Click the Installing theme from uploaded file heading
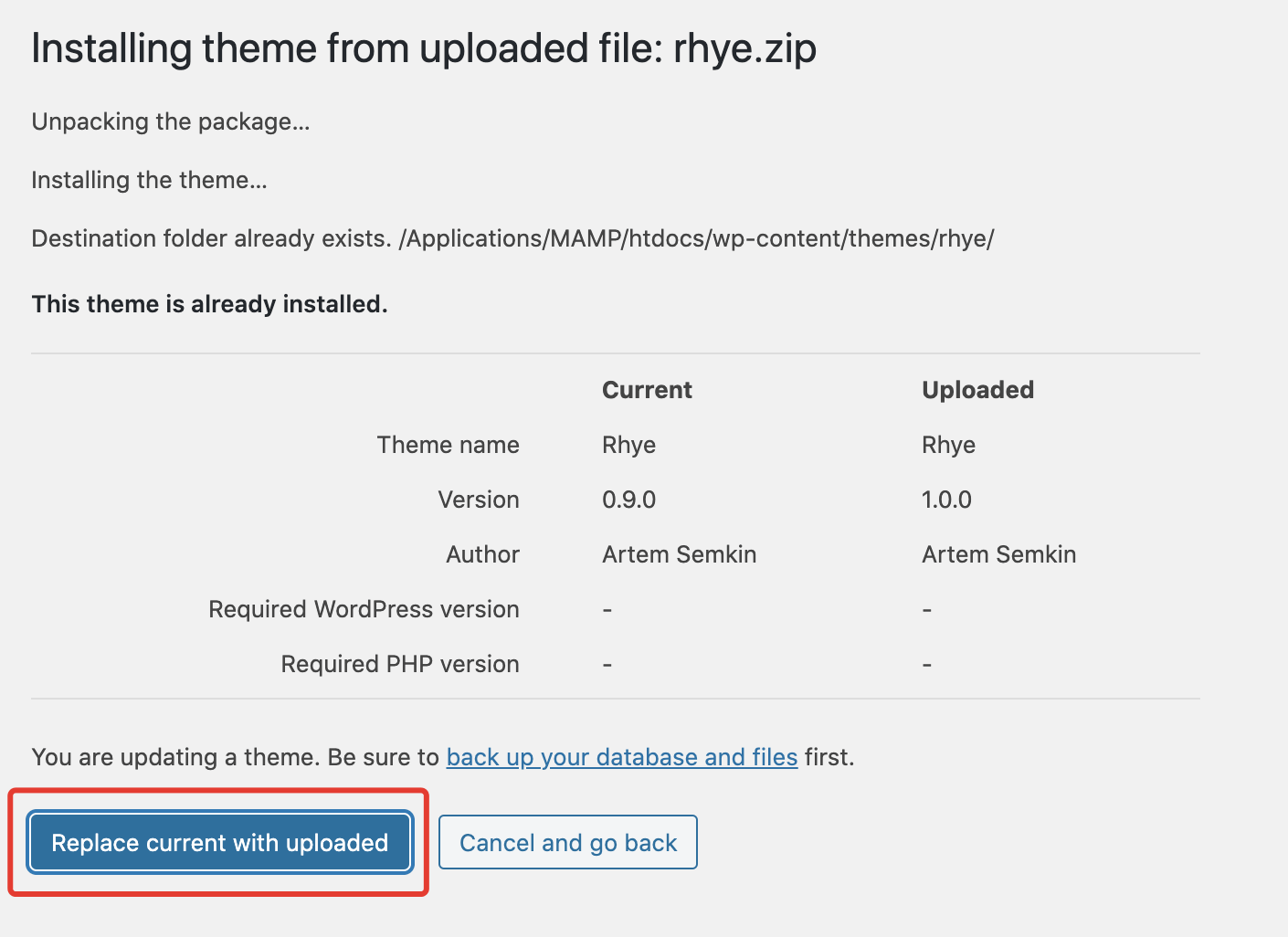Image resolution: width=1288 pixels, height=937 pixels. (x=423, y=48)
